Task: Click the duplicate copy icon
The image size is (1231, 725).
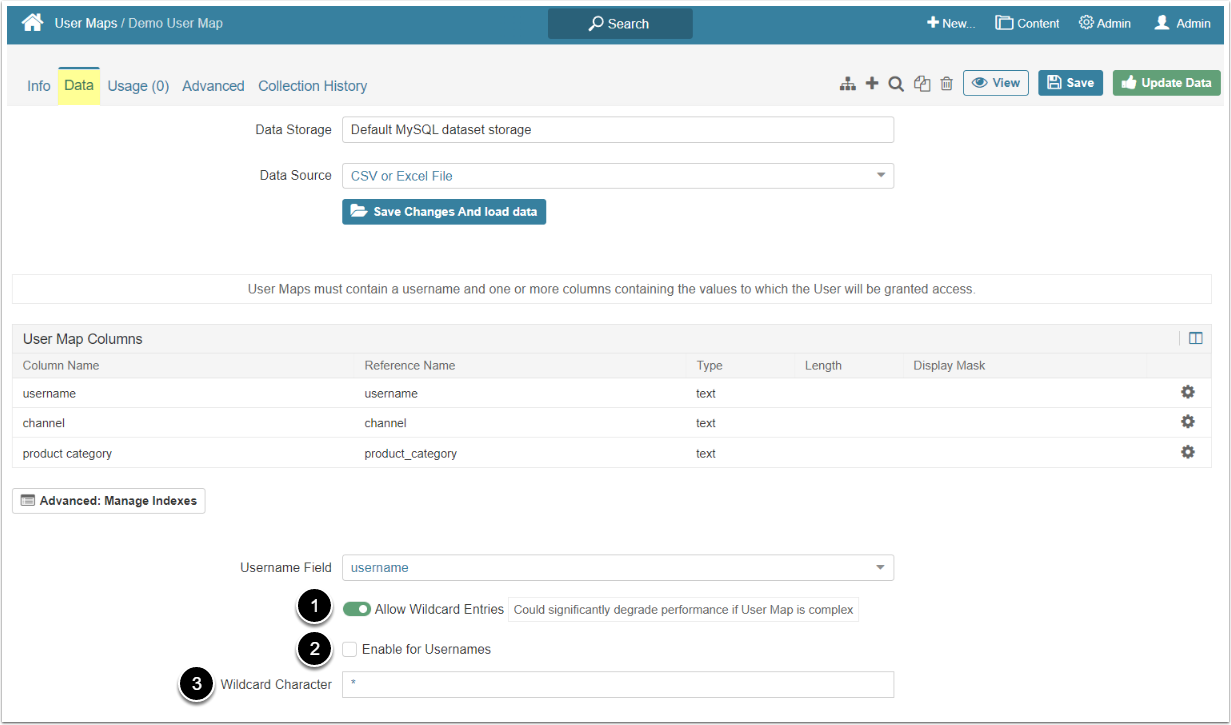Action: [922, 84]
